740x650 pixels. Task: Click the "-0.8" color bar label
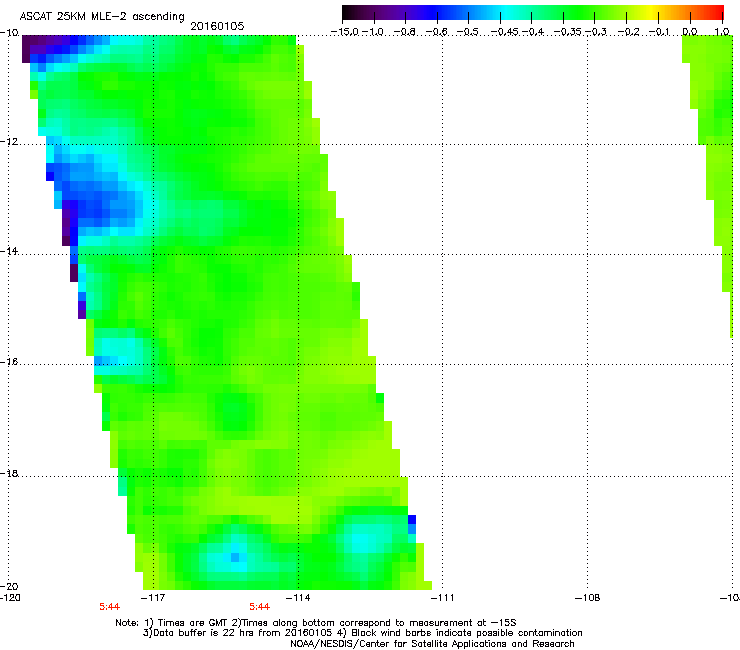point(404,32)
